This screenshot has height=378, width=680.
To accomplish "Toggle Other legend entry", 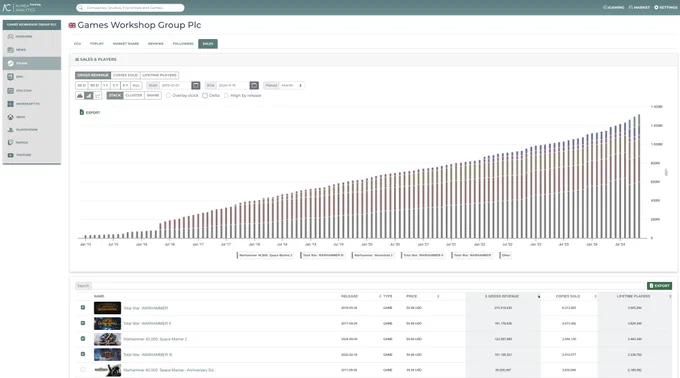I will tap(505, 255).
